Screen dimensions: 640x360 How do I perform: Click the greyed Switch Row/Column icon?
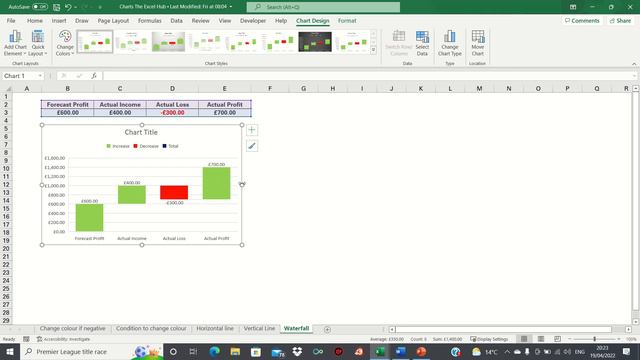click(x=399, y=43)
